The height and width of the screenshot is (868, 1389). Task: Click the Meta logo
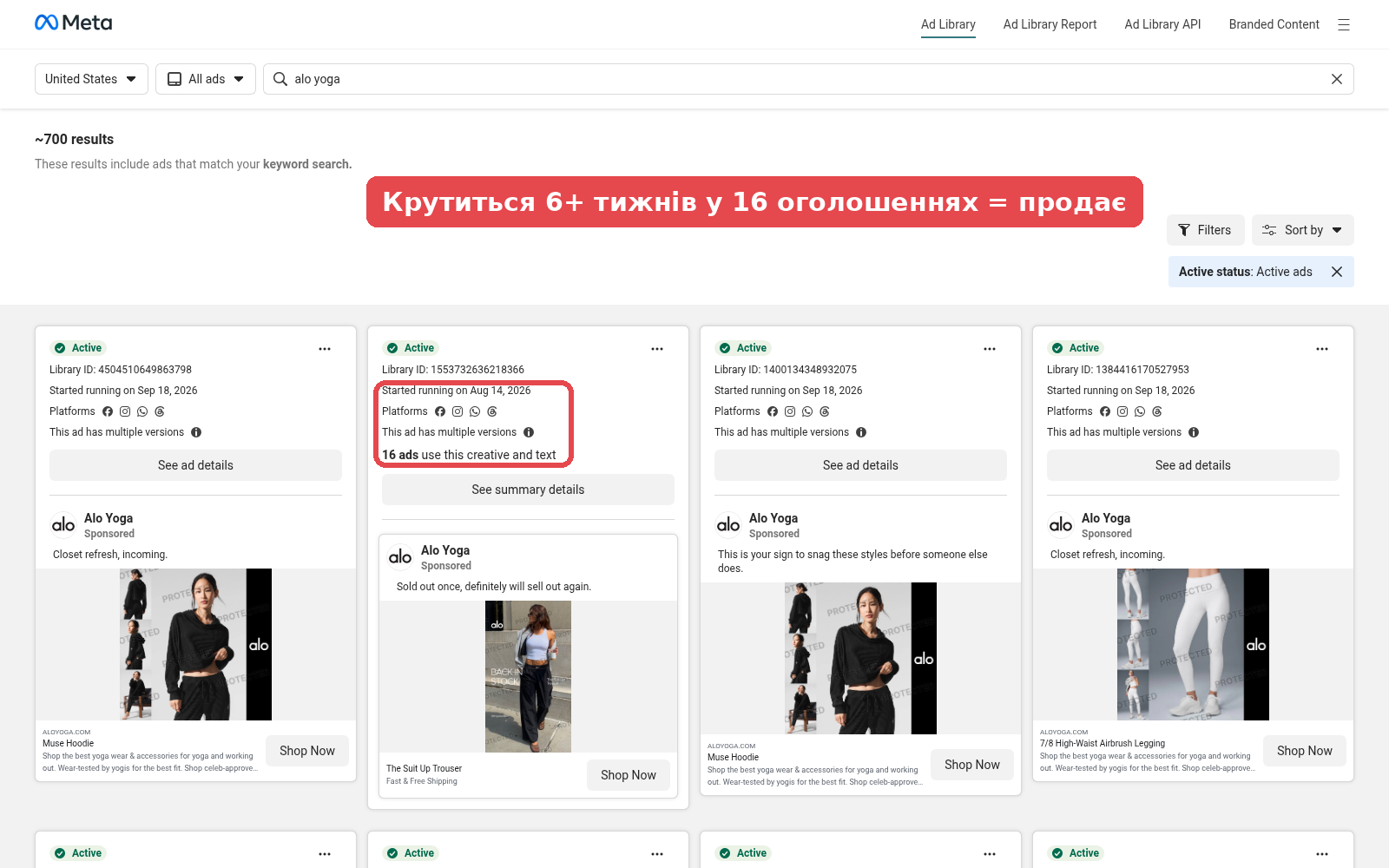[x=74, y=23]
